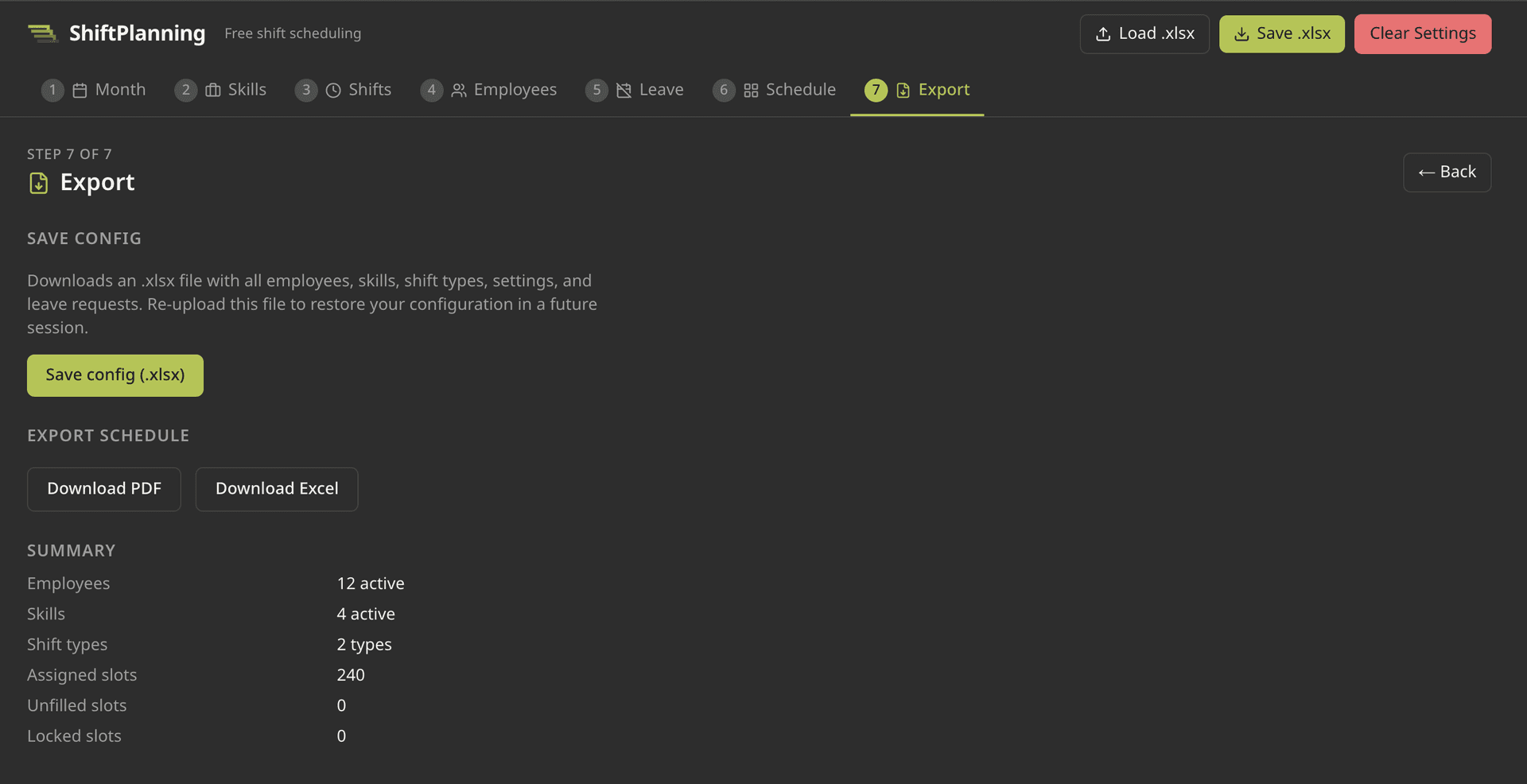Go back using the Back button
Screen dimensions: 1527x784
[1446, 173]
